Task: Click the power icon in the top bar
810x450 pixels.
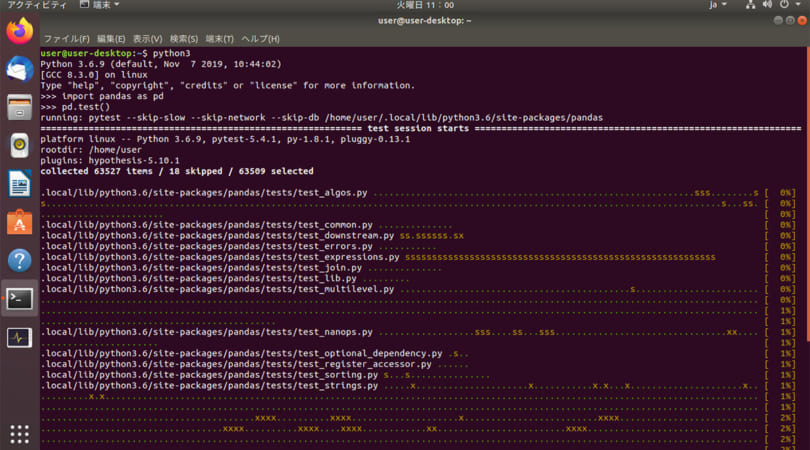Action: pyautogui.click(x=784, y=5)
